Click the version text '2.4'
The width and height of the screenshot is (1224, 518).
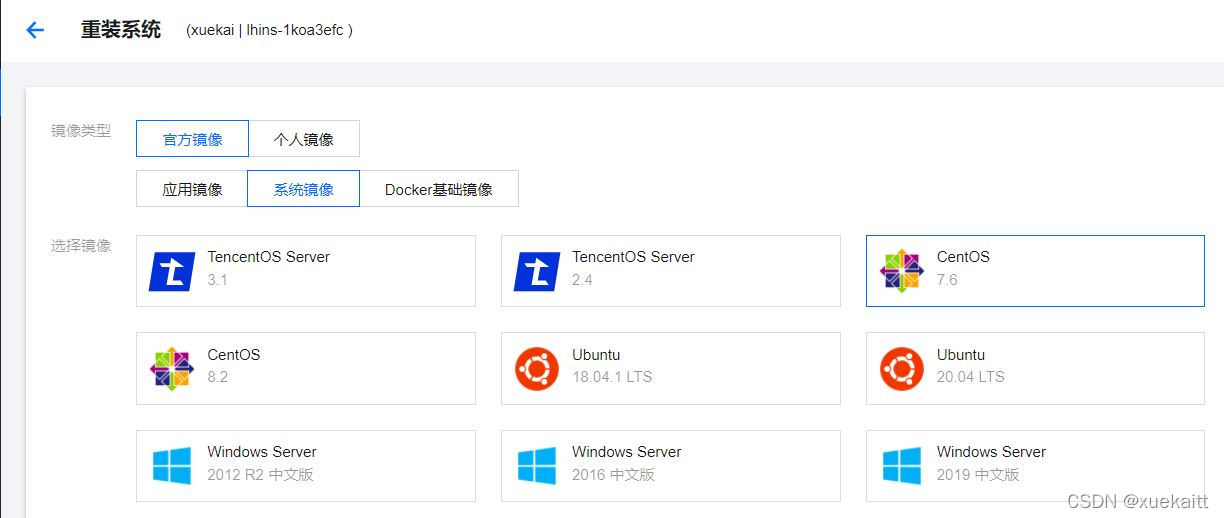[582, 280]
